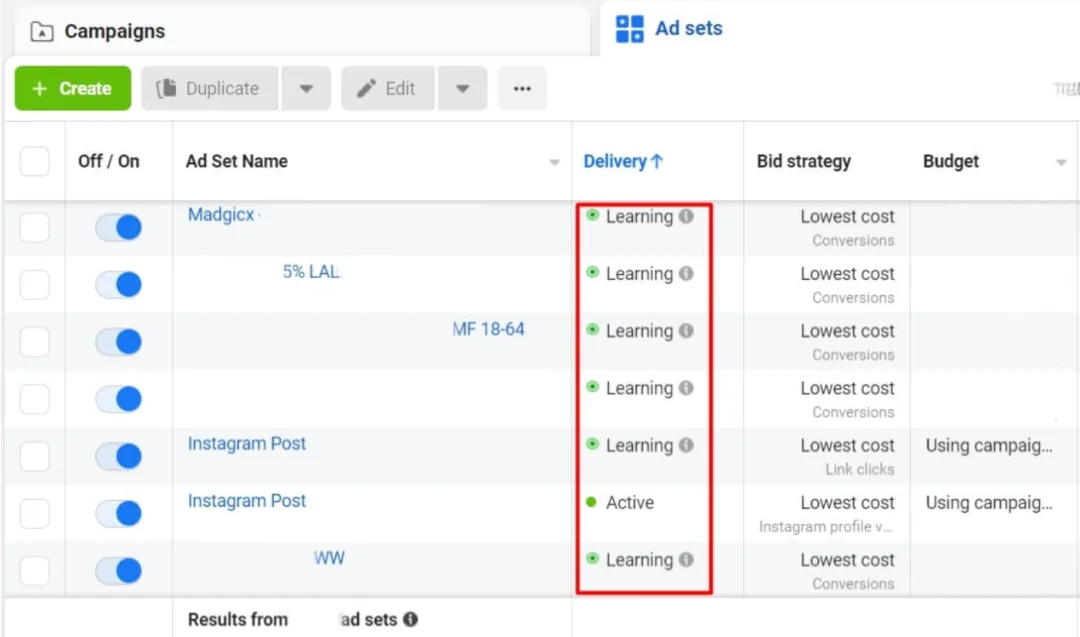Sort by the Delivery column header
The width and height of the screenshot is (1080, 637).
(x=623, y=161)
